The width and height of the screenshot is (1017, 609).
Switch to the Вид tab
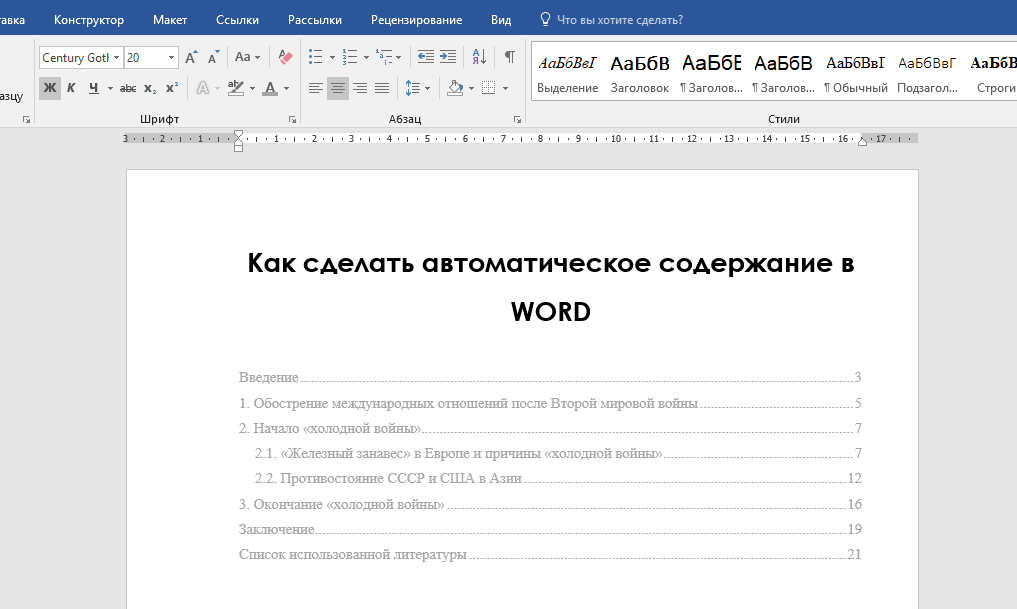[x=501, y=20]
